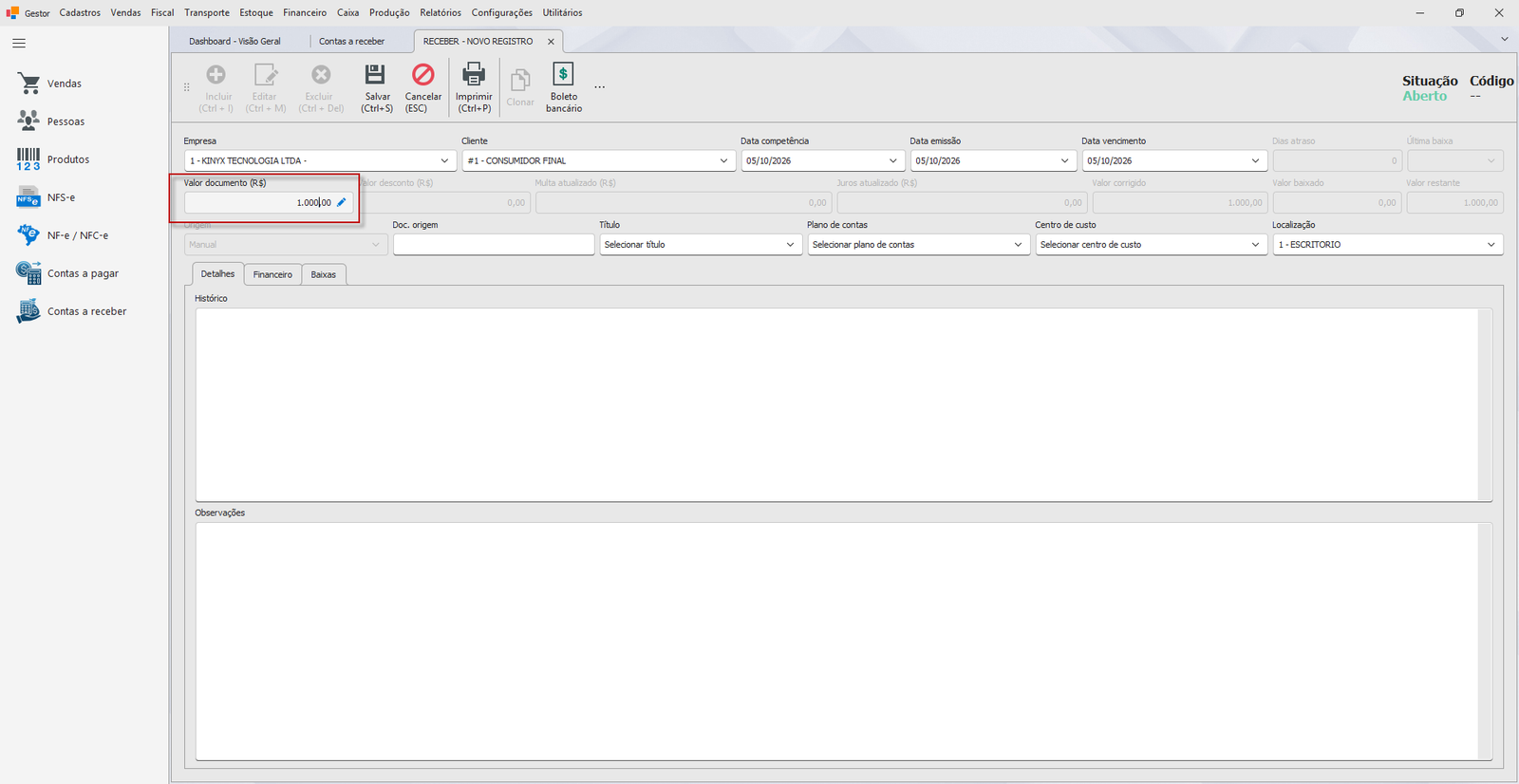
Task: Expand the Título dropdown
Action: [790, 245]
